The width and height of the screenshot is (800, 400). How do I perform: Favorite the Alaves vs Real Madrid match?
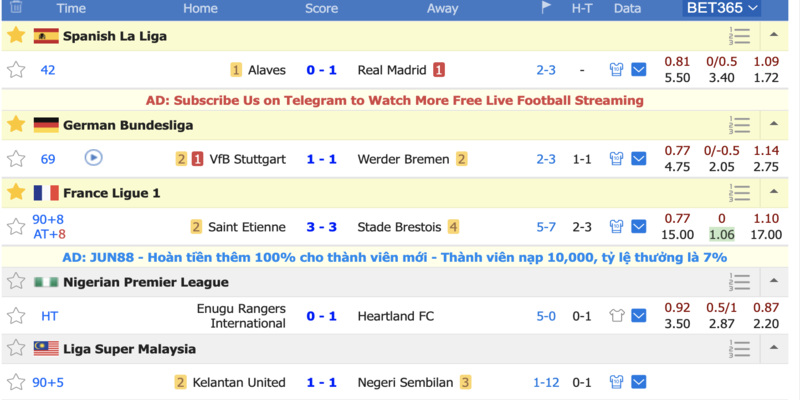click(16, 70)
